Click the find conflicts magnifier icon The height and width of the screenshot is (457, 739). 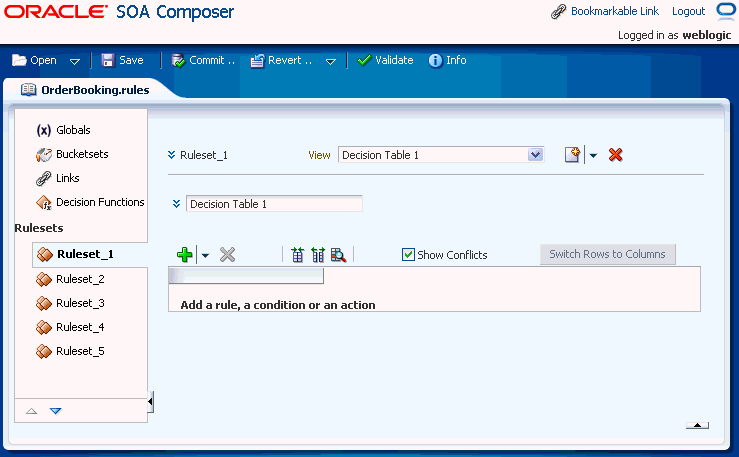(x=338, y=255)
